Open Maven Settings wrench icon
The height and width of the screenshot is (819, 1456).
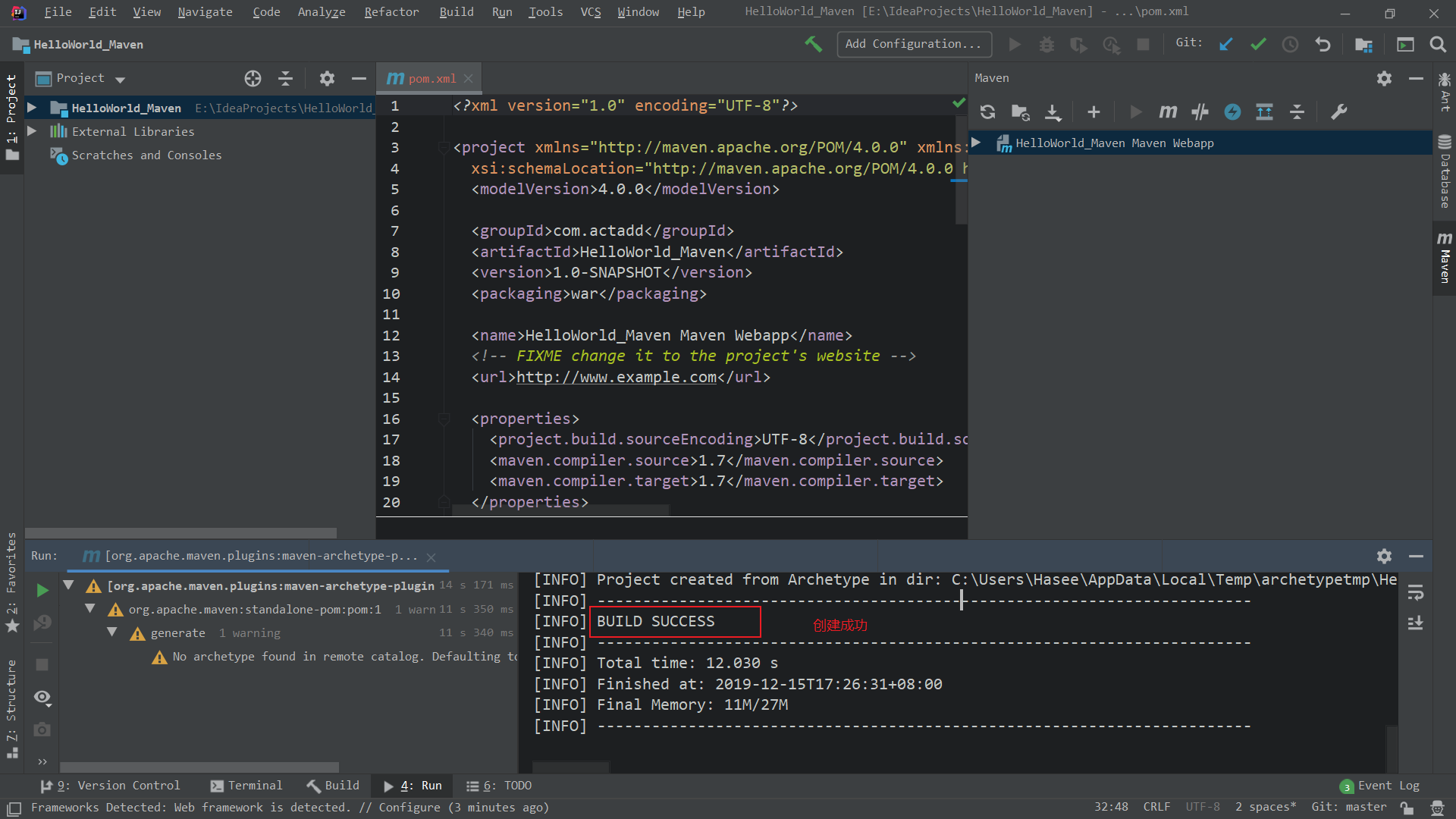[x=1339, y=112]
